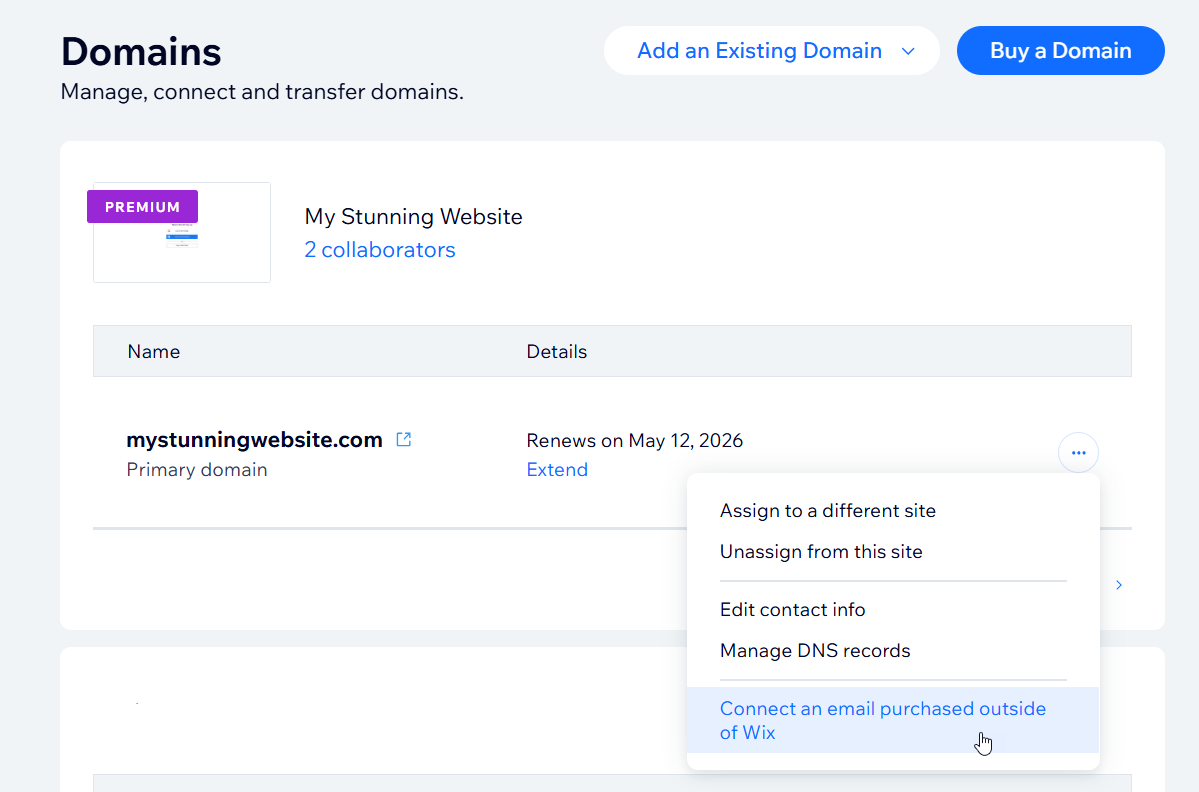Select Connect an email purchased outside of Wix

tap(893, 720)
